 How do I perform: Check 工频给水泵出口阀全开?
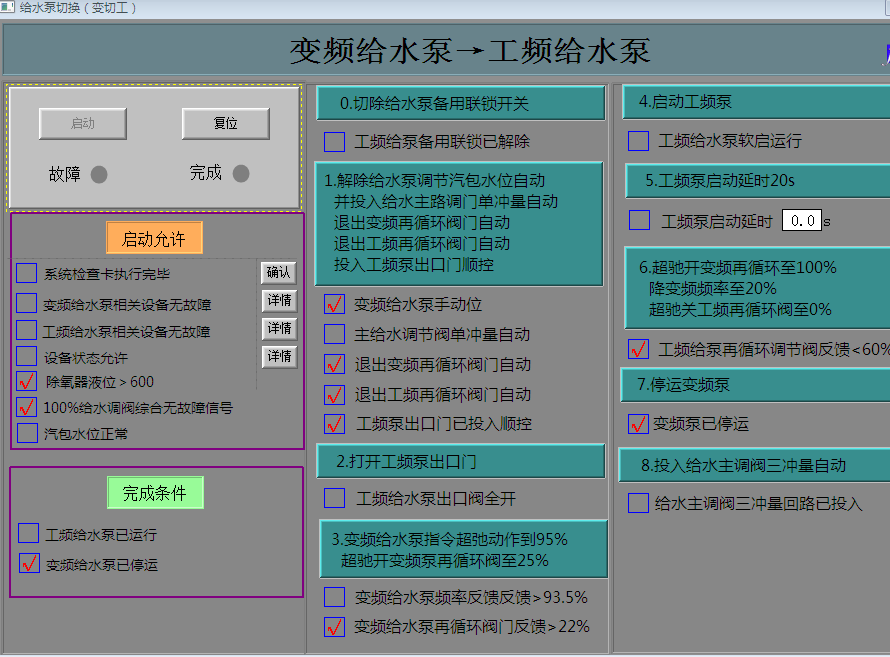click(334, 498)
